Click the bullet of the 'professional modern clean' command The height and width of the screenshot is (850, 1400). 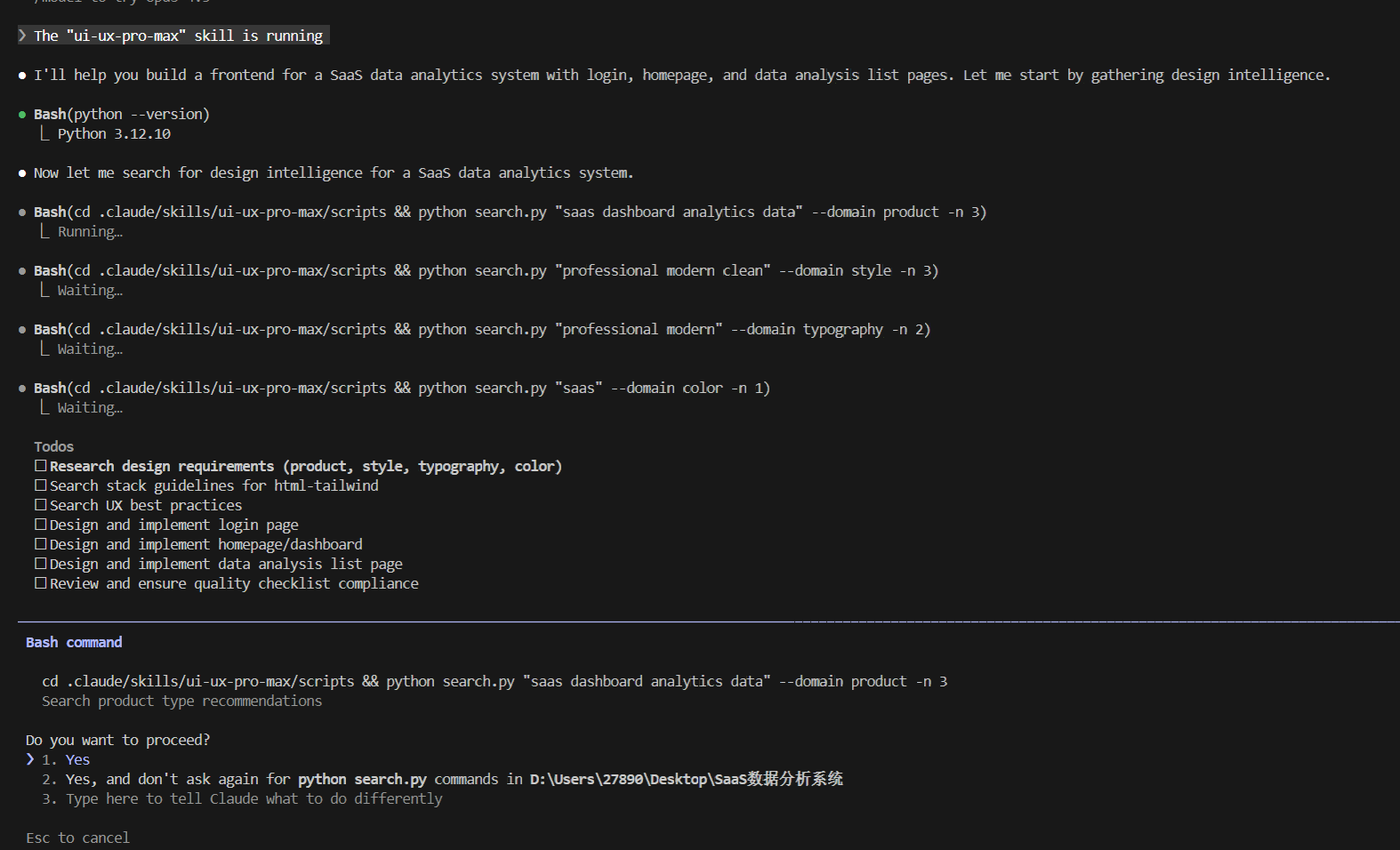click(x=22, y=271)
